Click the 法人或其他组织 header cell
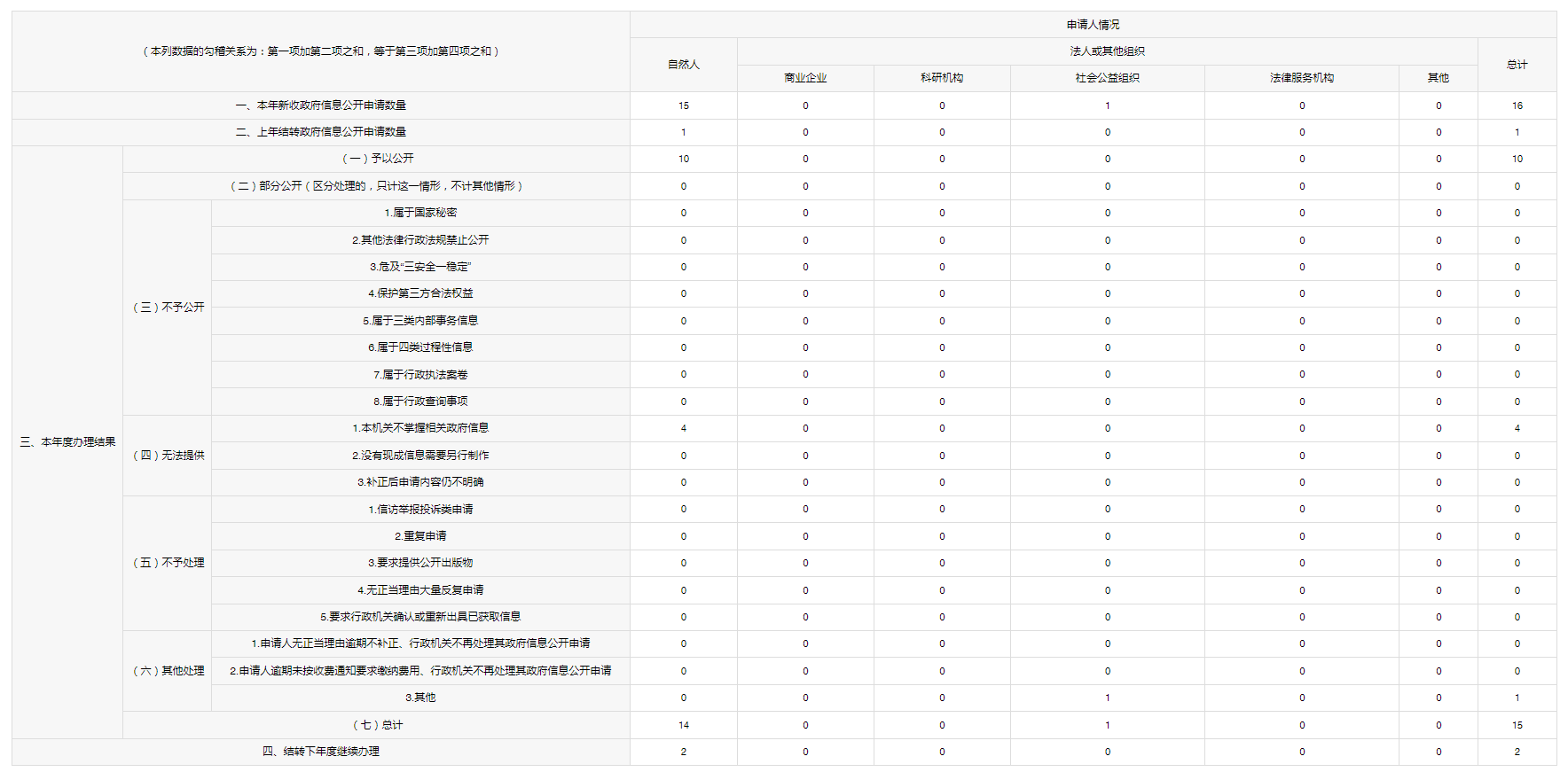Screen dimensions: 1568x772 pos(1107,51)
